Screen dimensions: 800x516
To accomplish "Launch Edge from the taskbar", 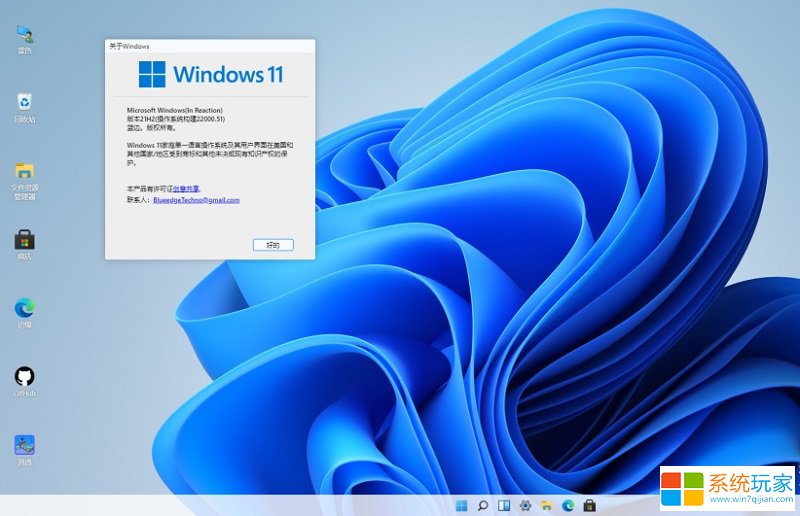I will click(568, 505).
